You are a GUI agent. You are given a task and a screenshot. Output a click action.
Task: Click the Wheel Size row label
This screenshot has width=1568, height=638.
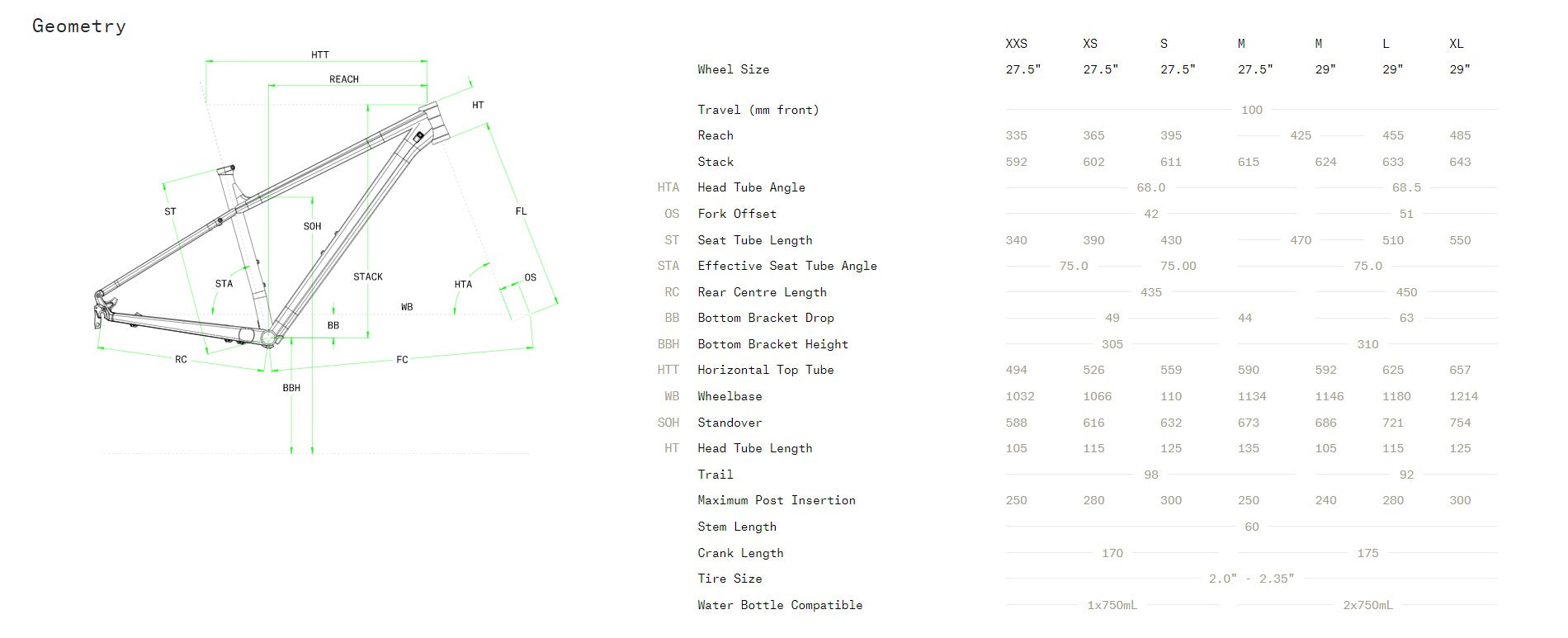tap(733, 69)
